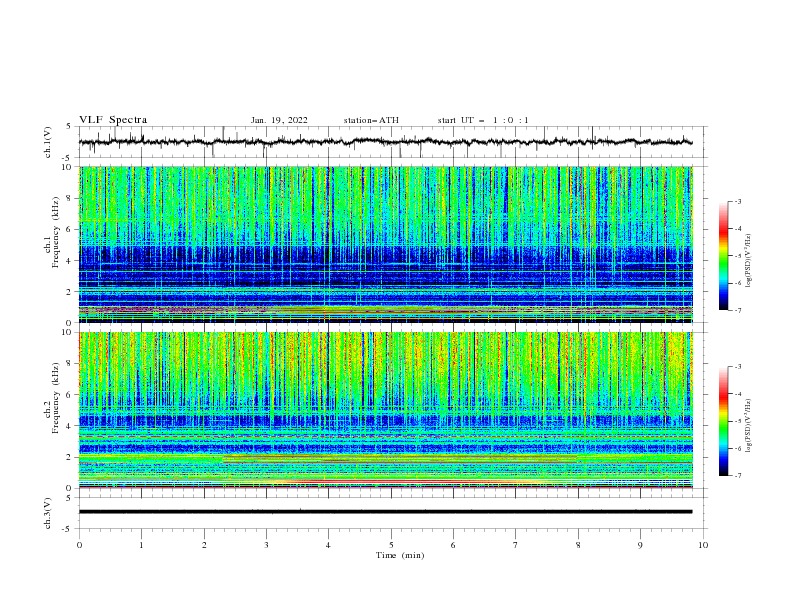This screenshot has height=612, width=792.
Task: Click the ch.1 waveform trace panel
Action: coord(393,142)
